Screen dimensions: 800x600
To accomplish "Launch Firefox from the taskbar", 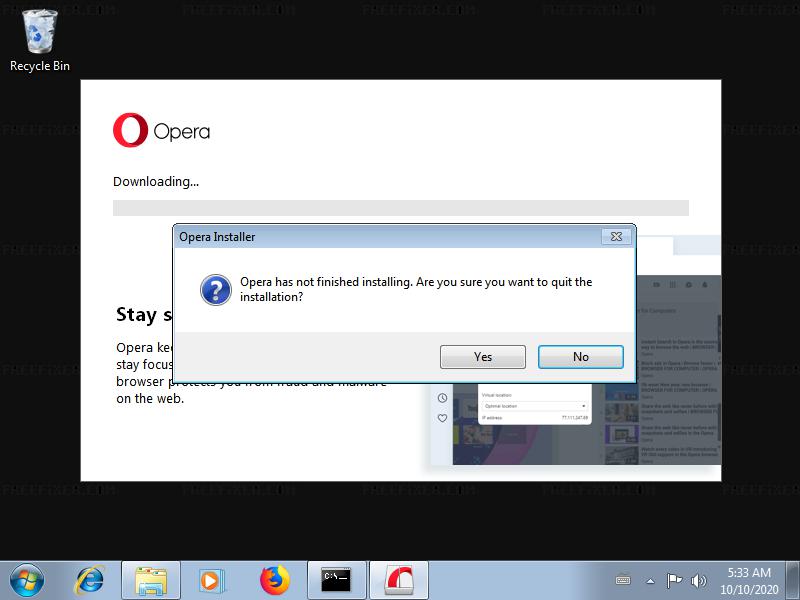I will coord(273,580).
